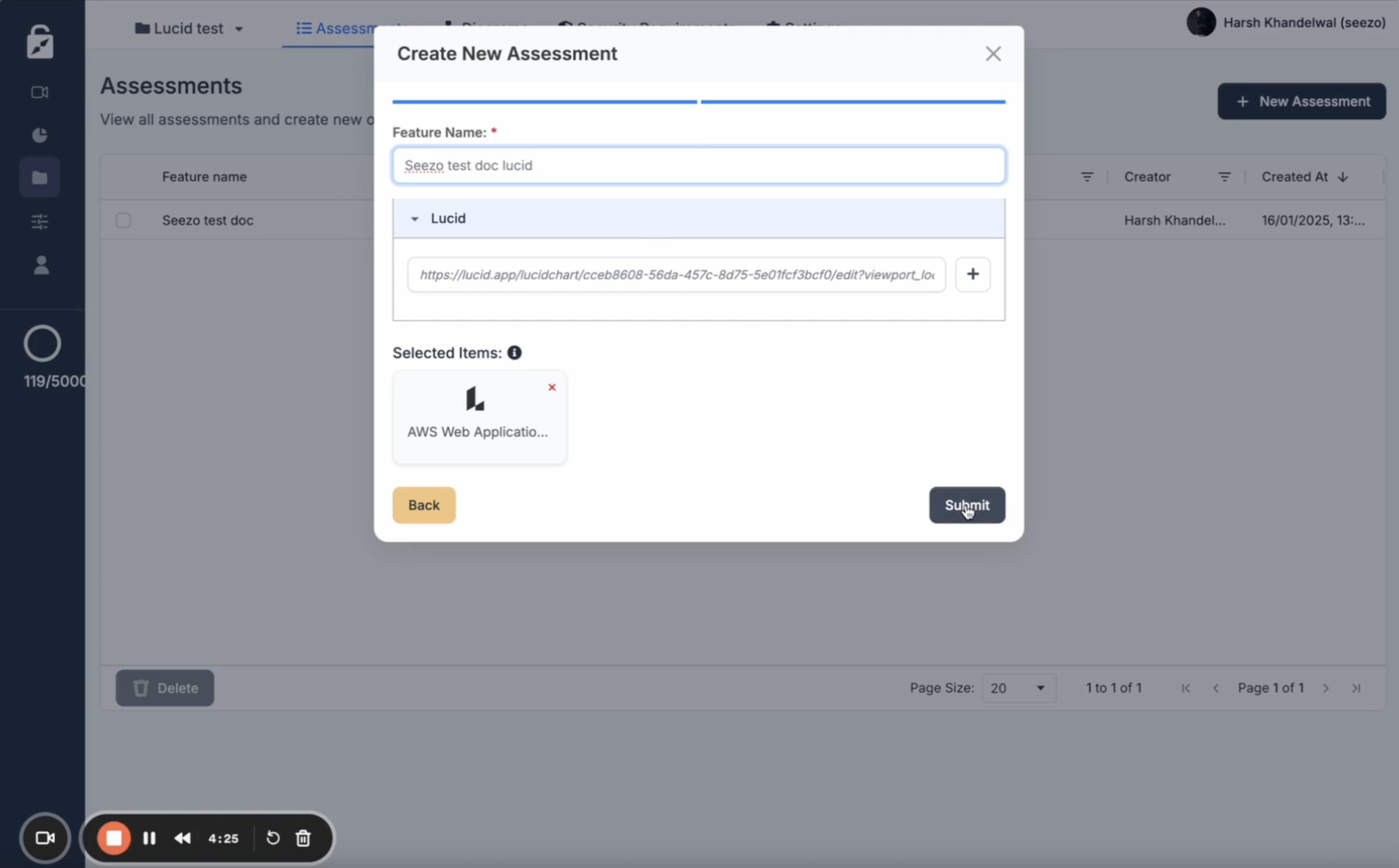1399x868 pixels.
Task: Click the video camera icon in sidebar
Action: click(39, 92)
